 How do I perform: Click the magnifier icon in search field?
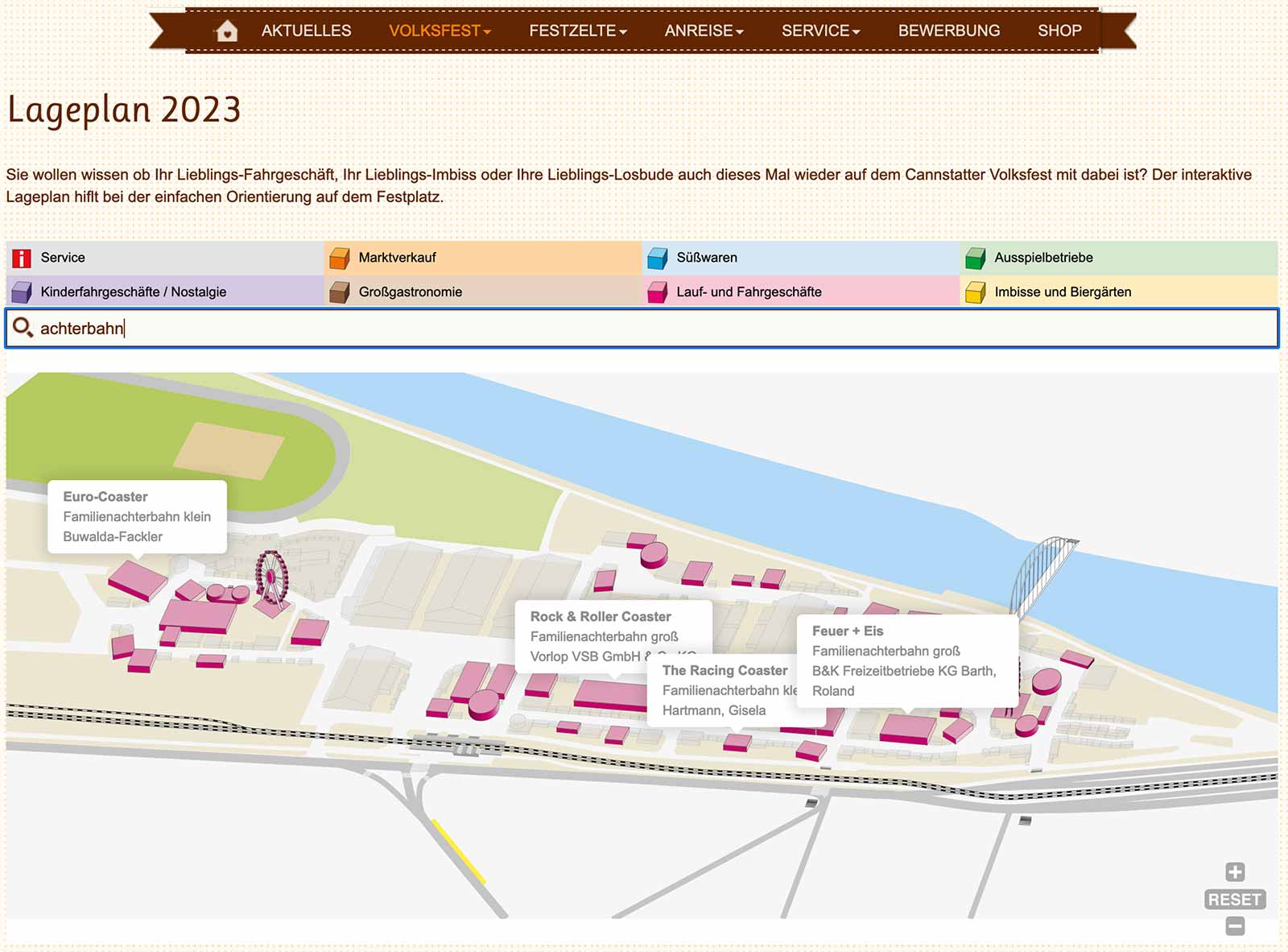(x=23, y=328)
